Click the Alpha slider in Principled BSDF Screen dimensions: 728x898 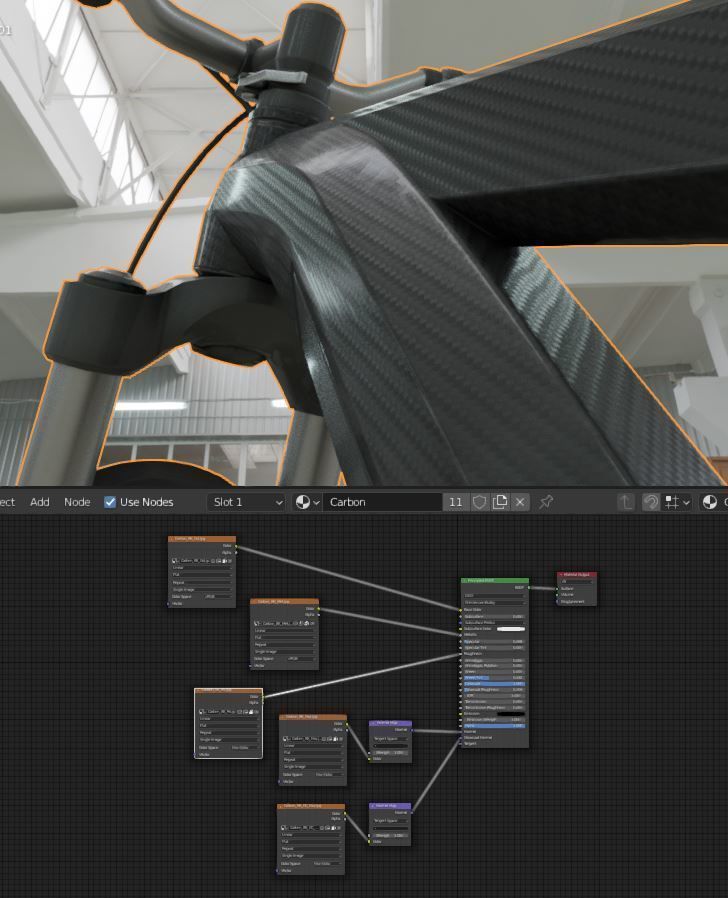coord(495,726)
